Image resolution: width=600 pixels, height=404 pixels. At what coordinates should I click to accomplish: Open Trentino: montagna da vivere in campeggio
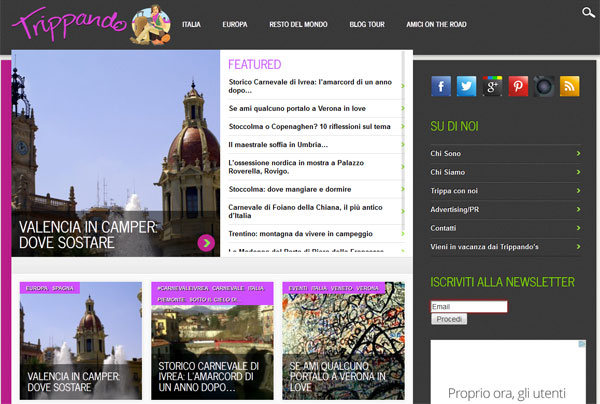[x=300, y=233]
